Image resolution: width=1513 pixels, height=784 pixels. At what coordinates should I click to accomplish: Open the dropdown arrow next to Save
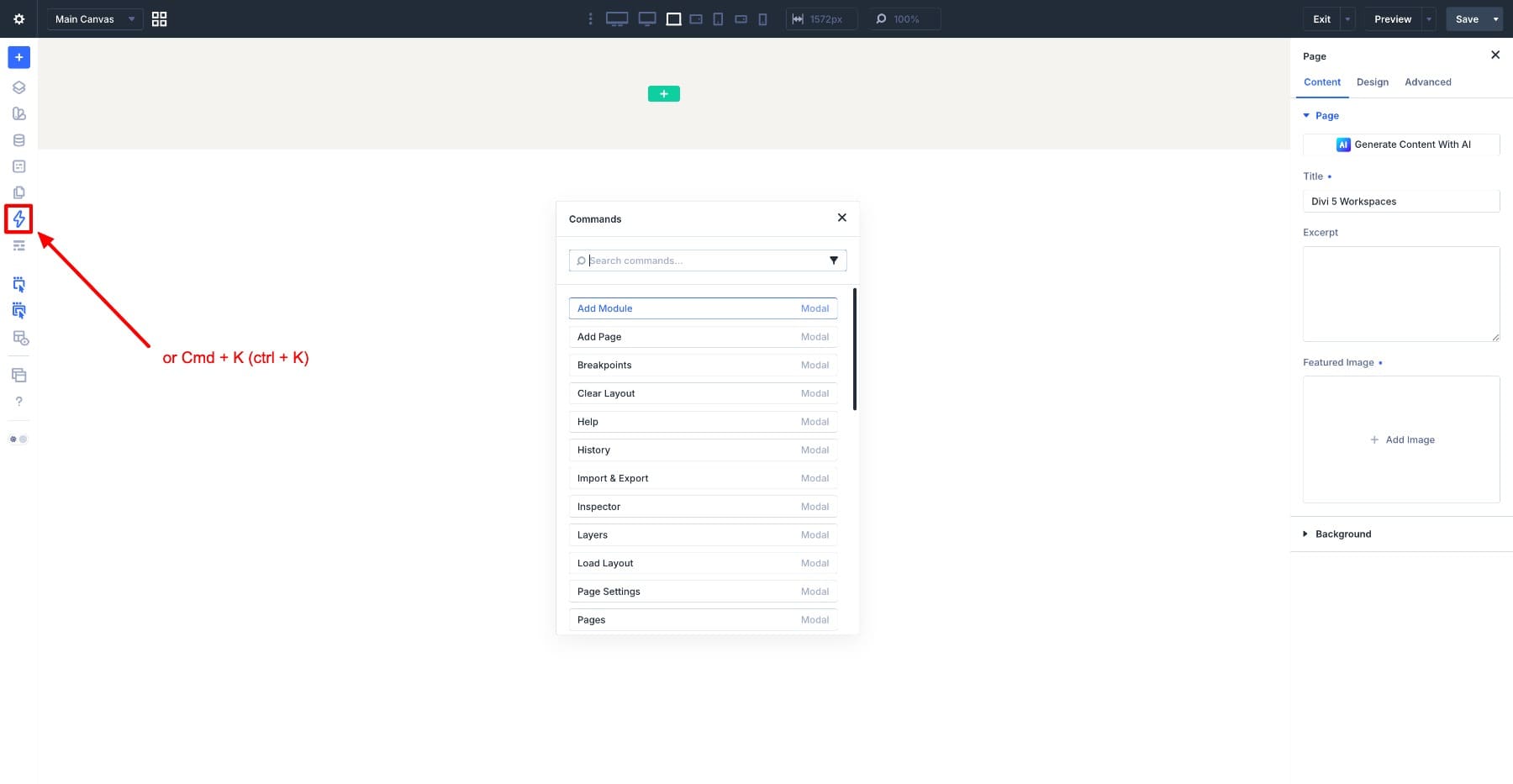point(1495,18)
